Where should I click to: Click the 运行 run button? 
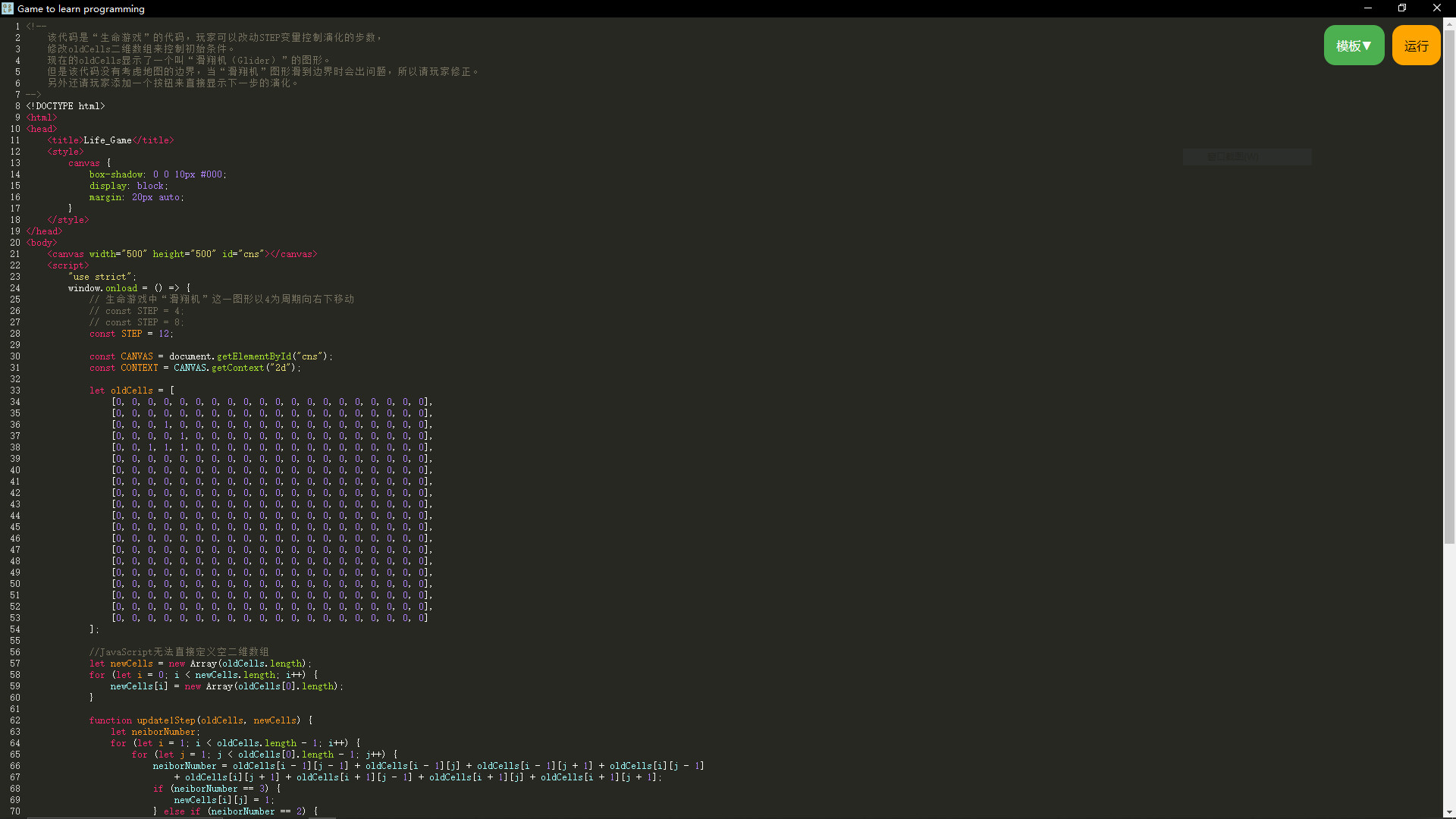[x=1415, y=45]
